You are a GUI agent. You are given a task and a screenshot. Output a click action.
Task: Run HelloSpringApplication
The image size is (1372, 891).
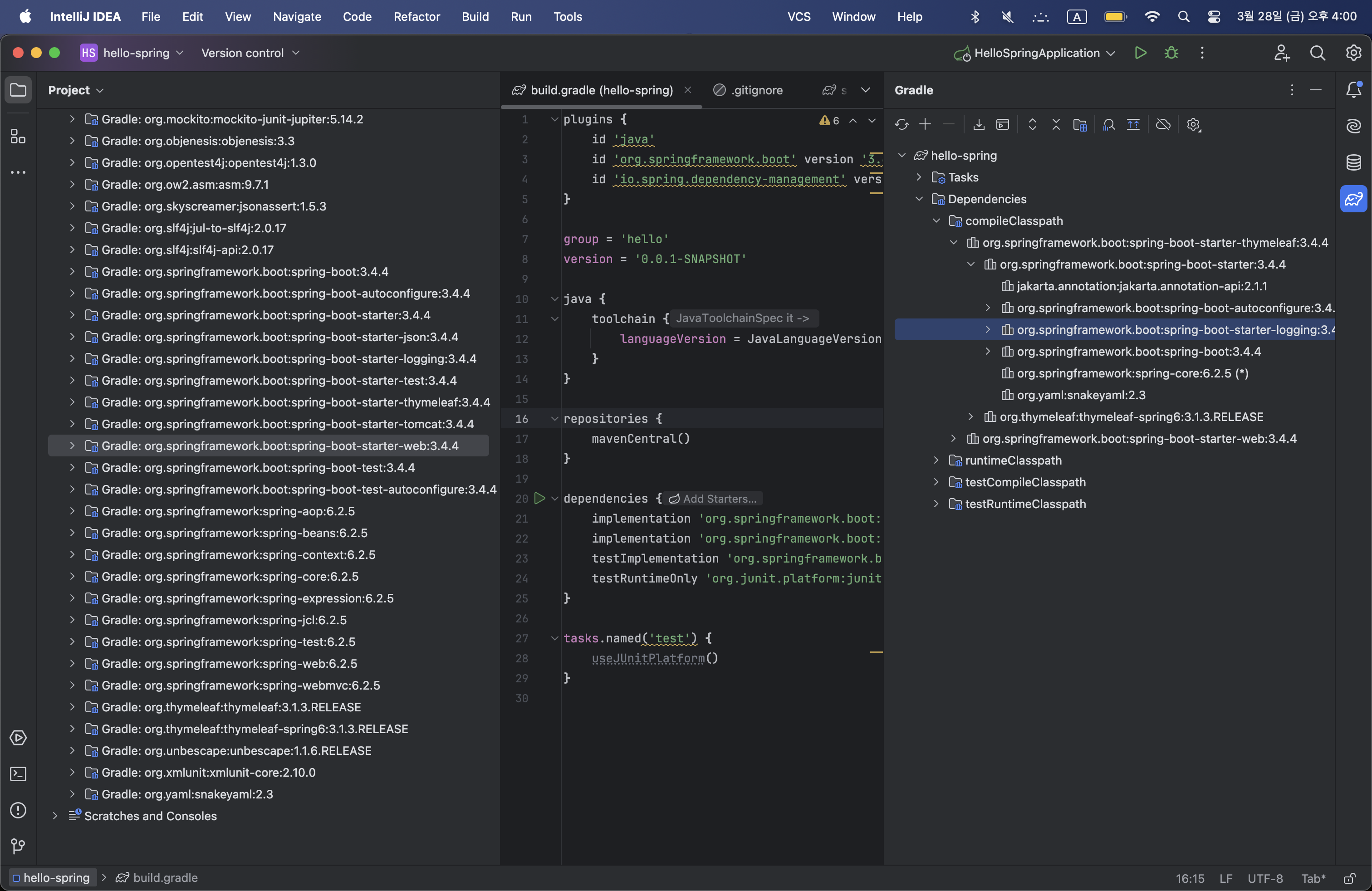point(1140,53)
